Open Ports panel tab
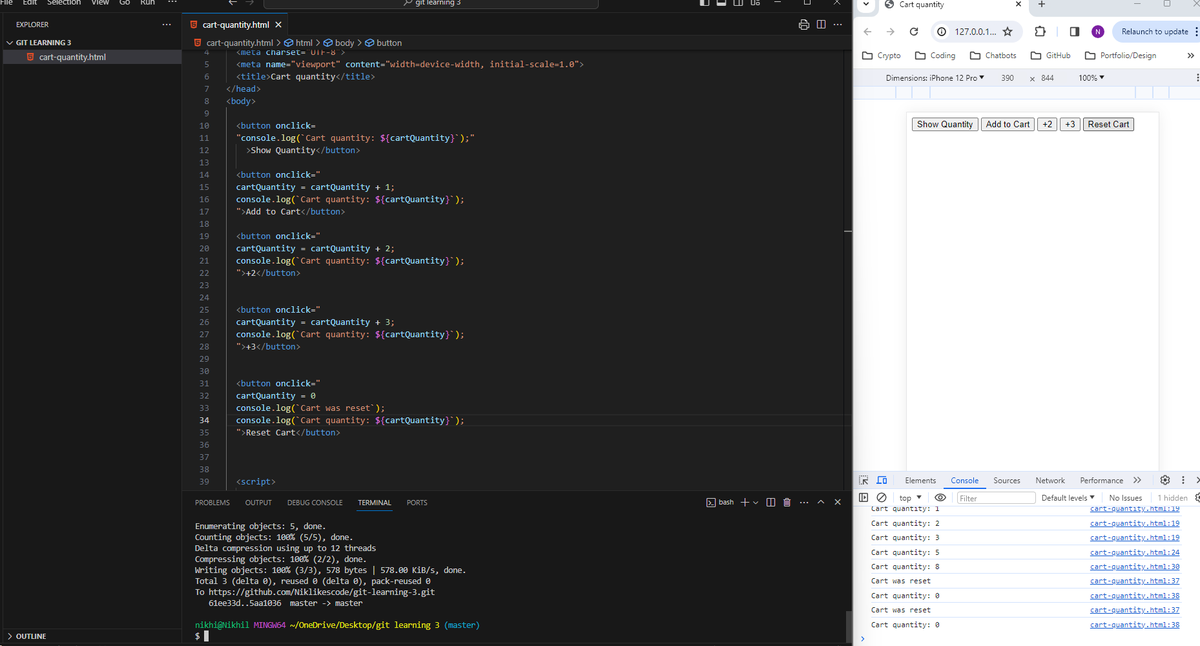1200x646 pixels. [417, 502]
